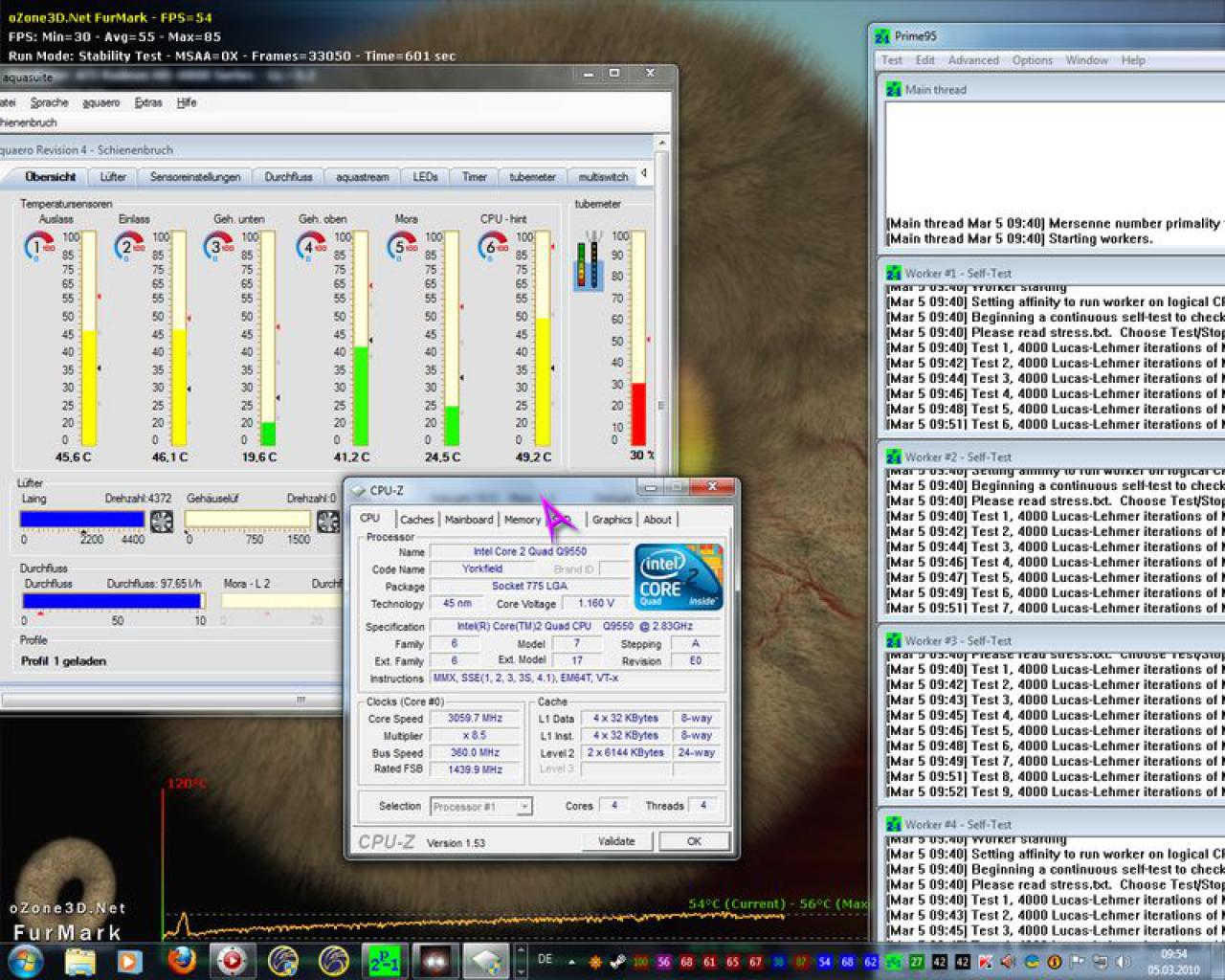Viewport: 1225px width, 980px height.
Task: Expand aquasuite tab overflow arrow
Action: click(x=644, y=174)
